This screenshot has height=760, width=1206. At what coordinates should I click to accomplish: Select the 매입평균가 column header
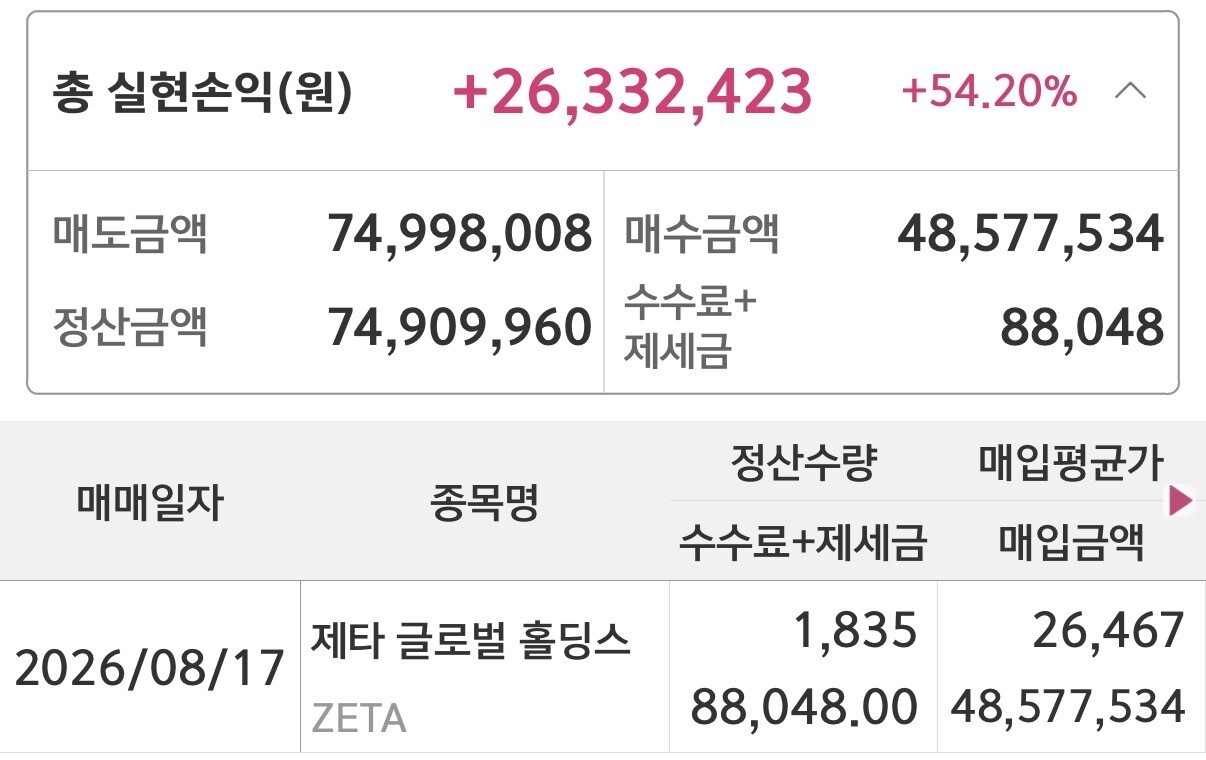tap(1071, 462)
